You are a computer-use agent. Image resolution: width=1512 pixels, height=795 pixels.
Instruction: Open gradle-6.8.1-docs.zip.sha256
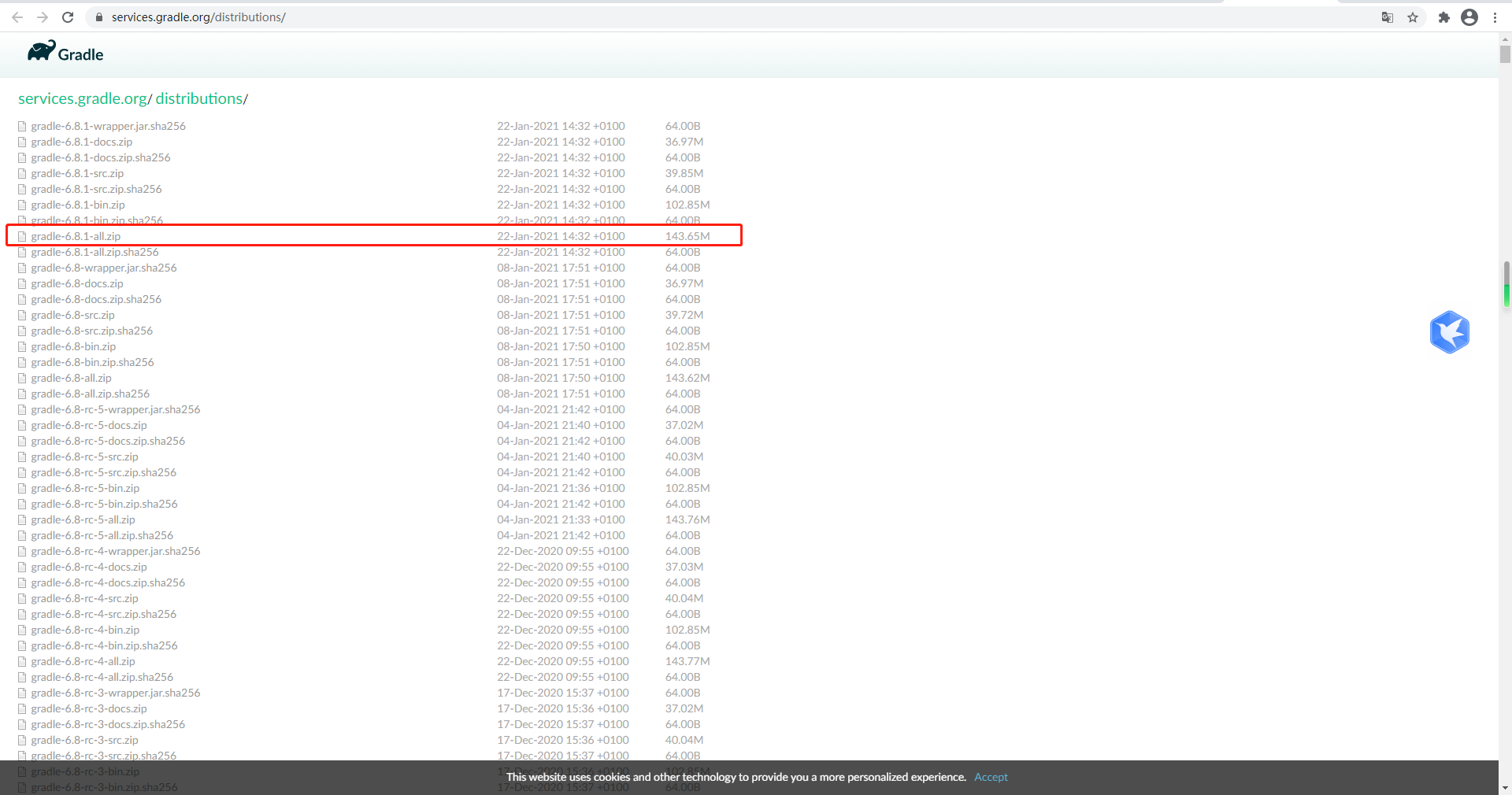[101, 157]
